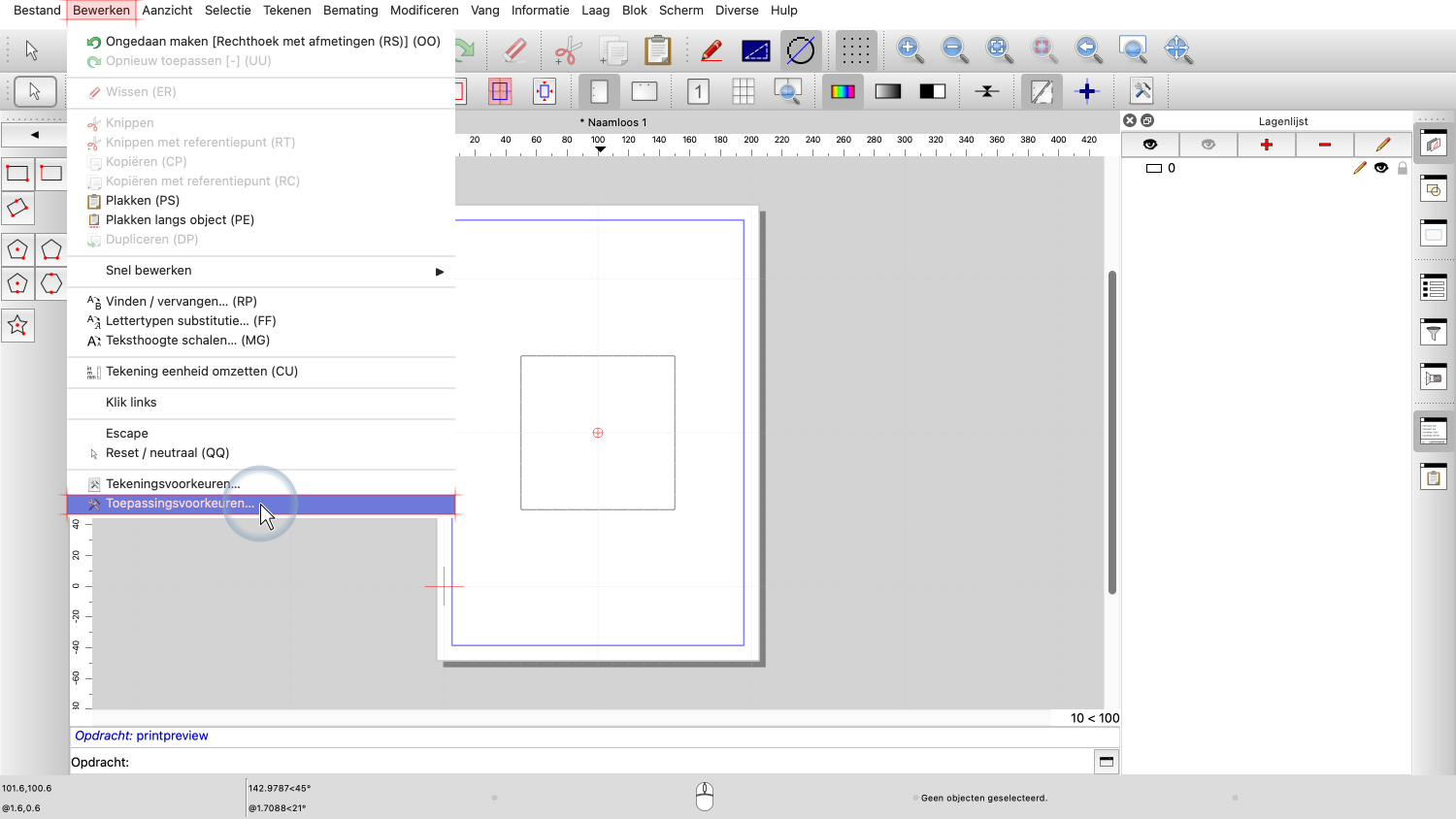Click the Zoom In magnifier icon
Viewport: 1456px width, 819px height.
pos(909,49)
